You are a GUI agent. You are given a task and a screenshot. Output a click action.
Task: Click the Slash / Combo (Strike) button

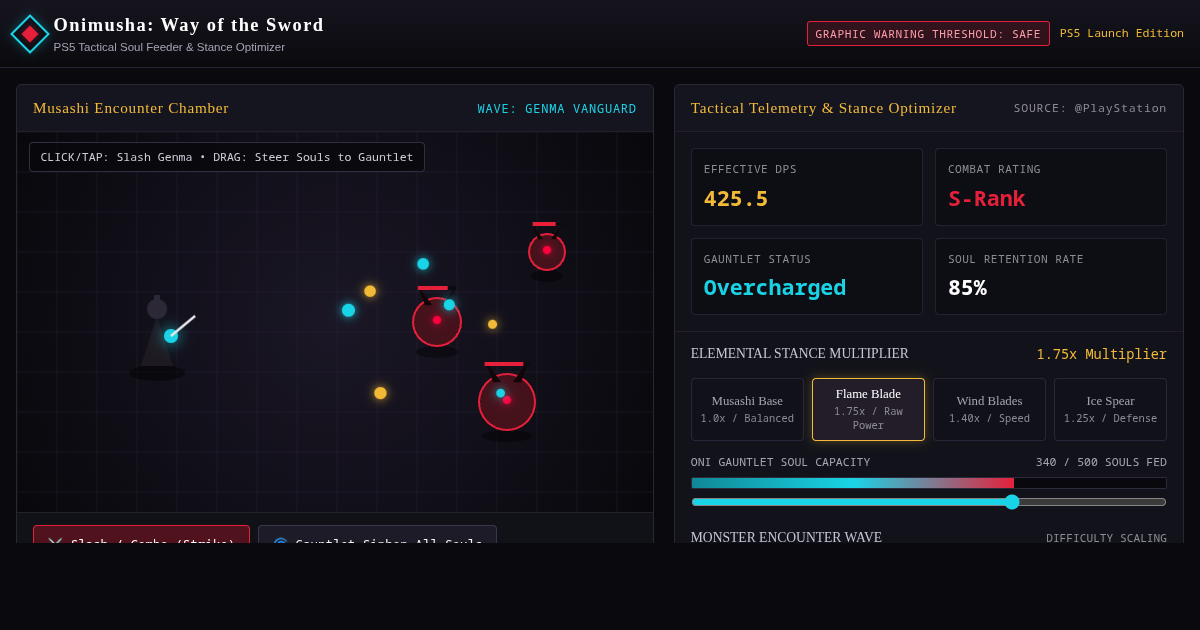point(141,535)
